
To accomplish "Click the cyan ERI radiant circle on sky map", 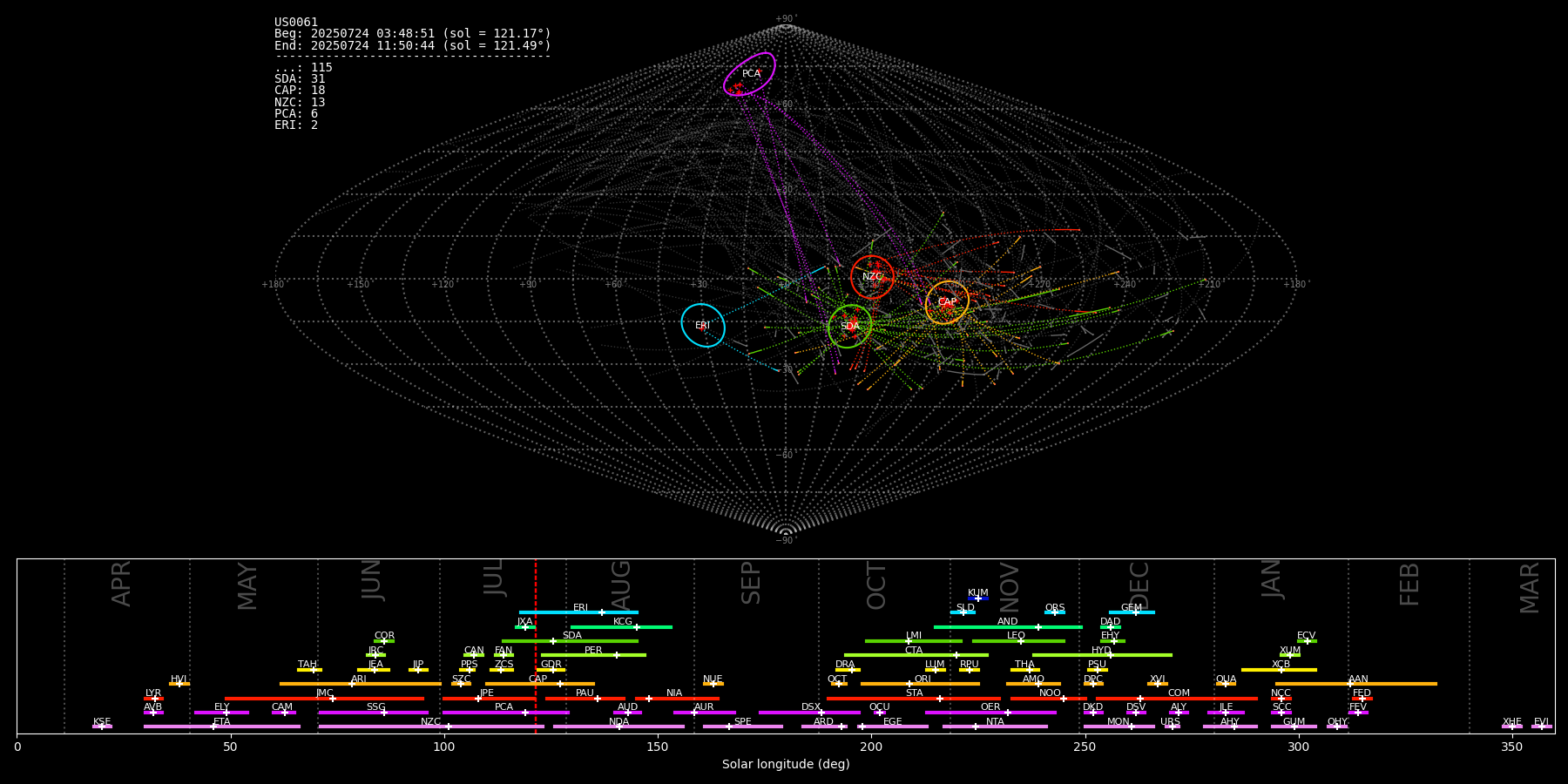I will tap(703, 325).
